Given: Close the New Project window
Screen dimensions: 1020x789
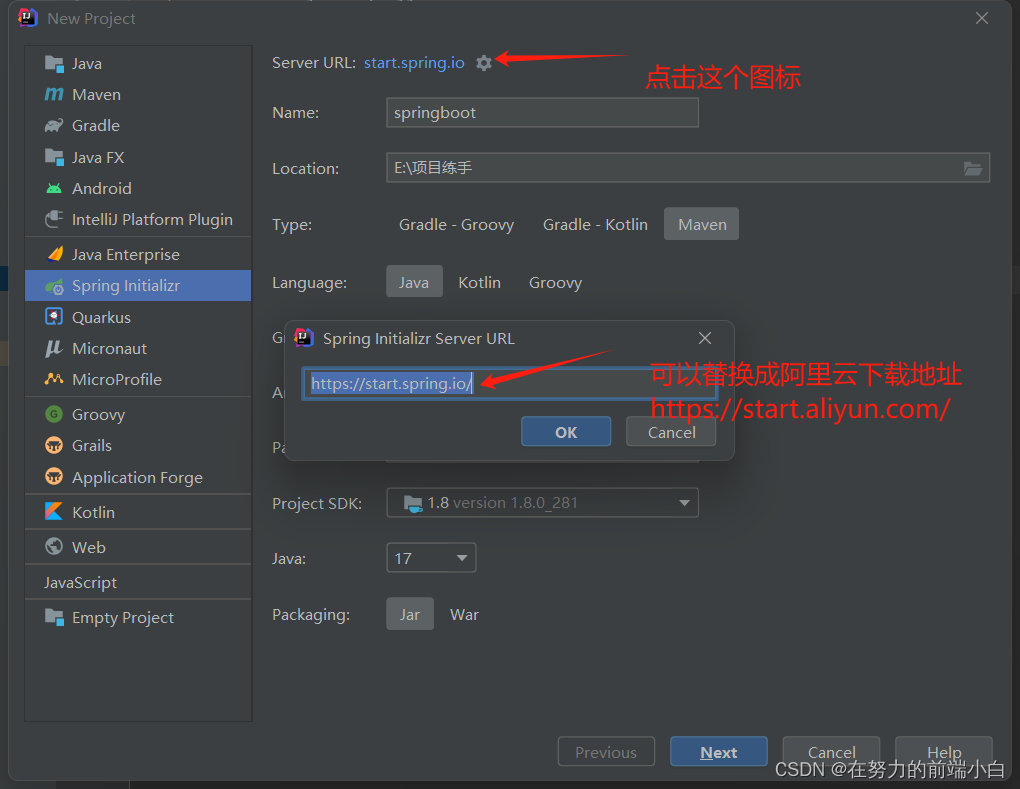Looking at the screenshot, I should point(982,18).
